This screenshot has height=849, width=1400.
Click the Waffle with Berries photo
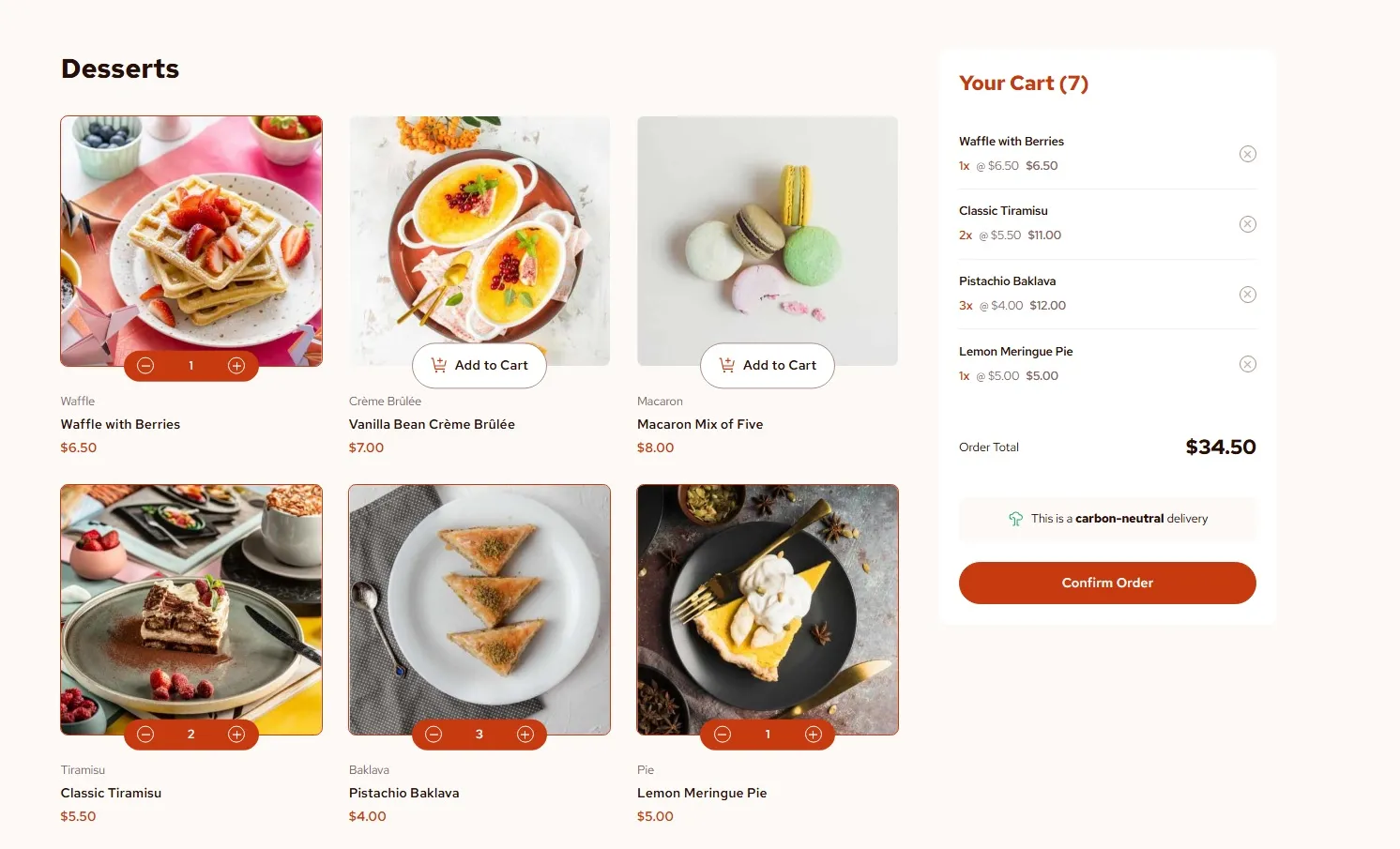pos(191,235)
